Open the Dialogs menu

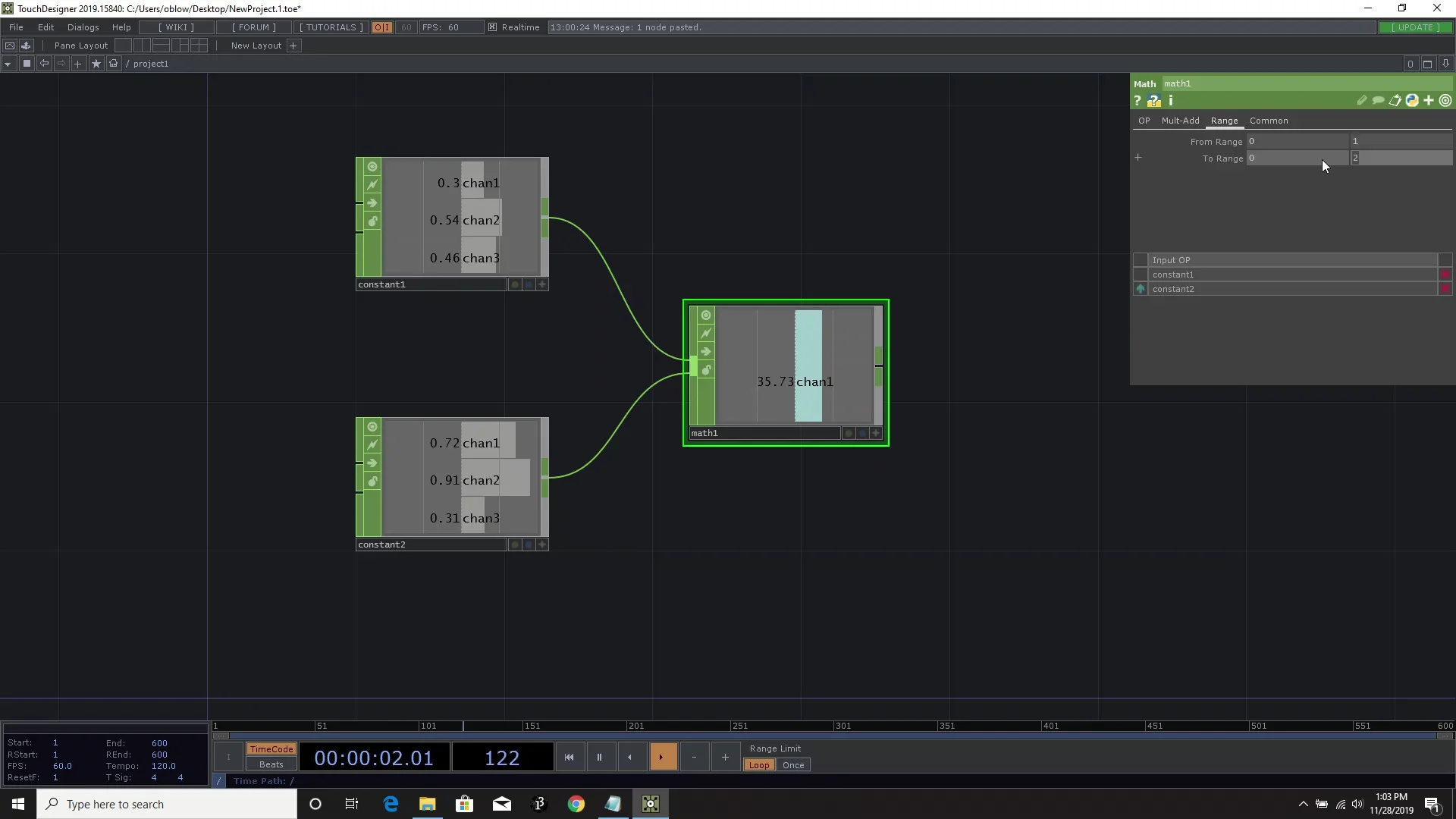tap(83, 27)
